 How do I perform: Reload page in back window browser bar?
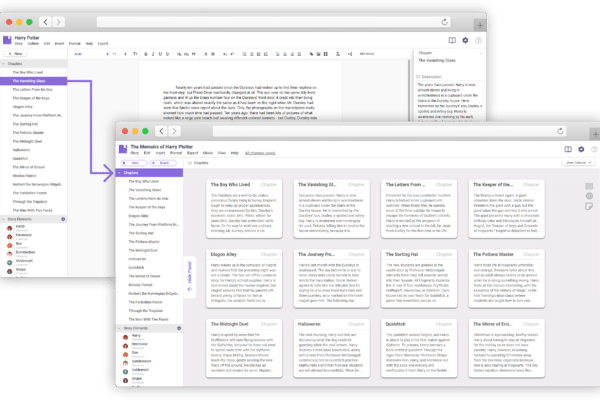click(x=444, y=22)
